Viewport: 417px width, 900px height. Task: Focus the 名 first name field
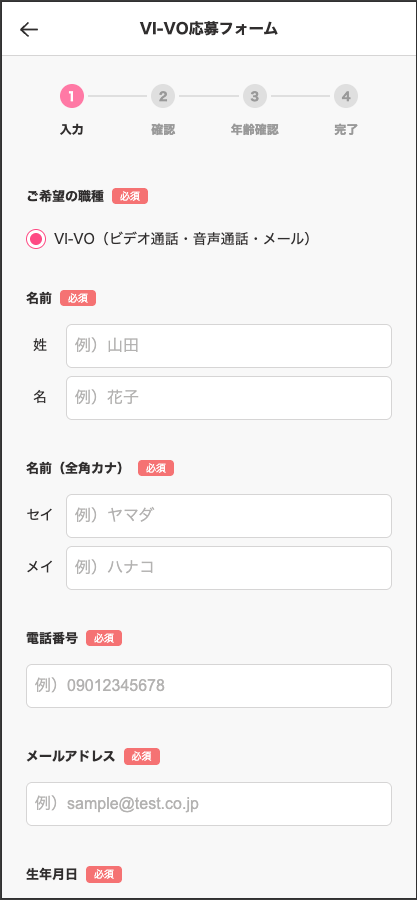(x=229, y=398)
